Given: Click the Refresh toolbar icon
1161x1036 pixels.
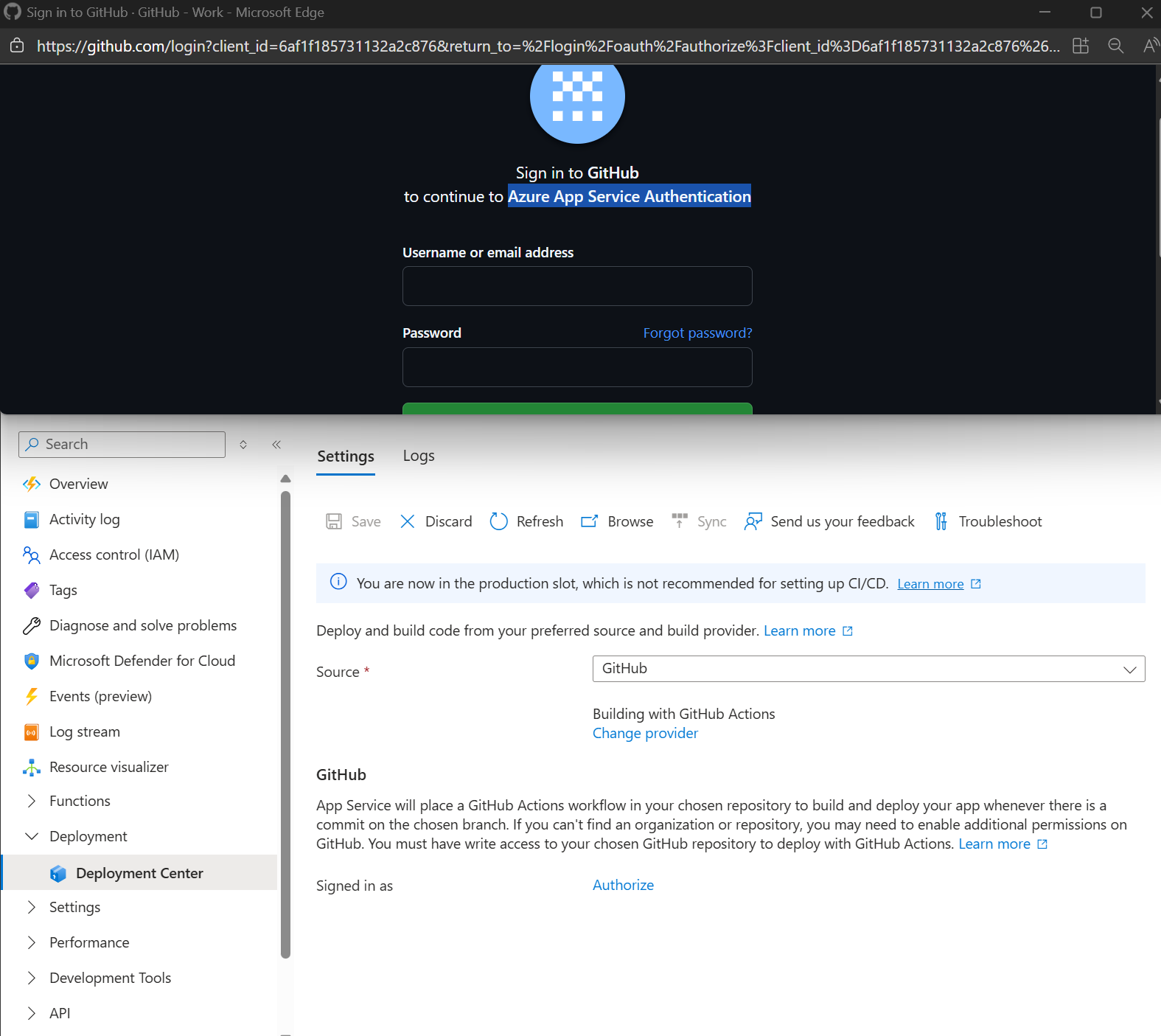Looking at the screenshot, I should click(x=499, y=521).
